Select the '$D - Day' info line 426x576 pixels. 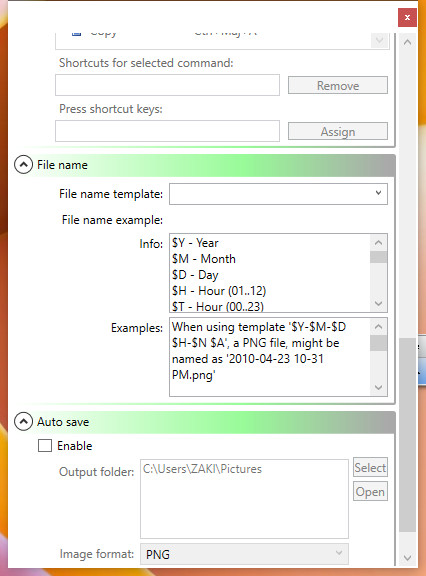click(x=195, y=275)
